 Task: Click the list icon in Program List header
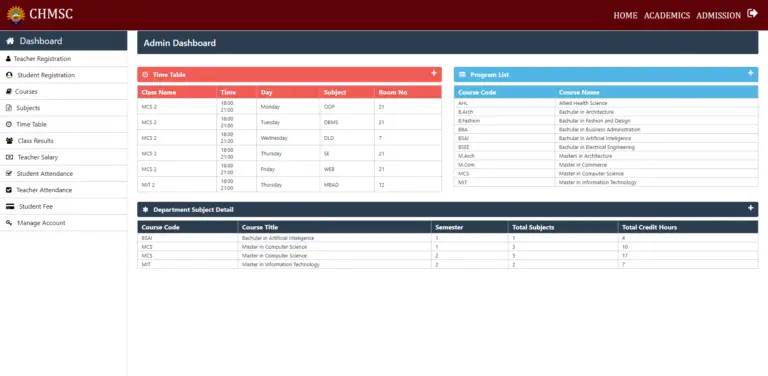pos(462,75)
